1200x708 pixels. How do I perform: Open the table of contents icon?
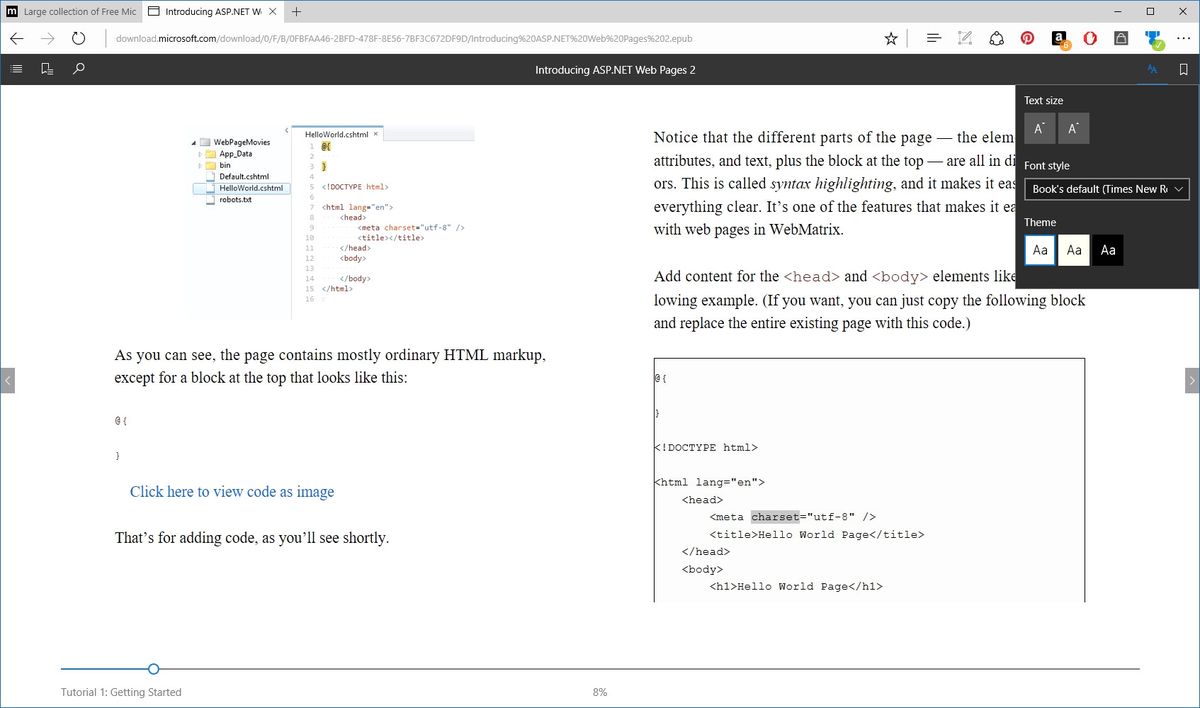coord(16,69)
